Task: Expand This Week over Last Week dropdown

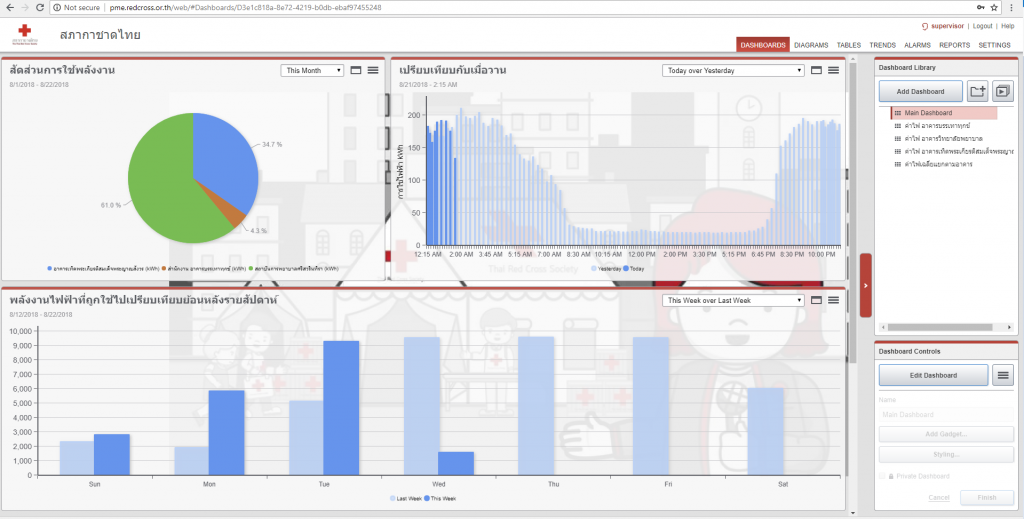Action: click(733, 300)
